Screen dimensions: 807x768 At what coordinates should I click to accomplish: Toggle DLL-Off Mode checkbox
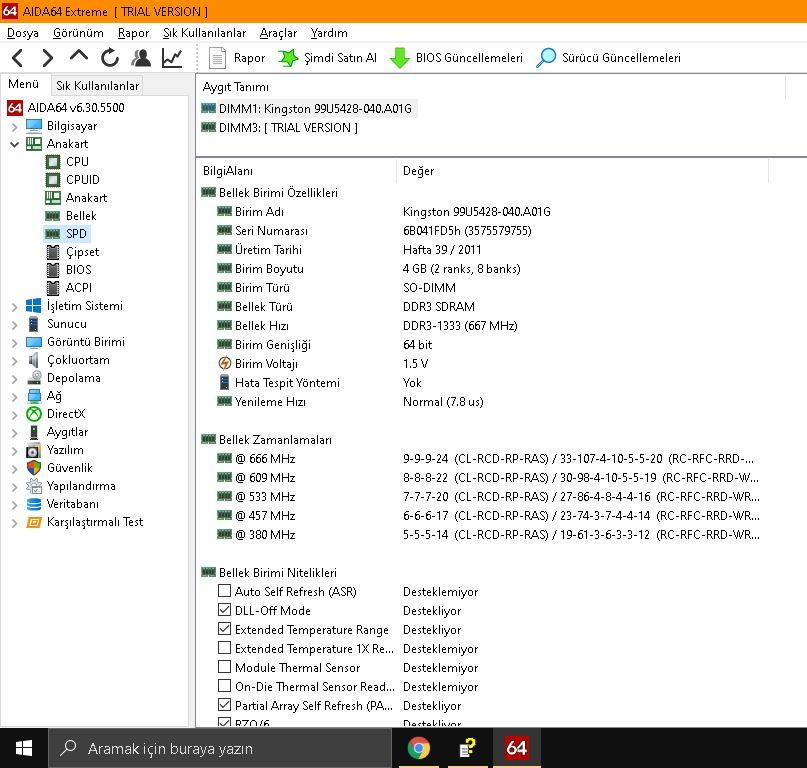[x=224, y=609]
